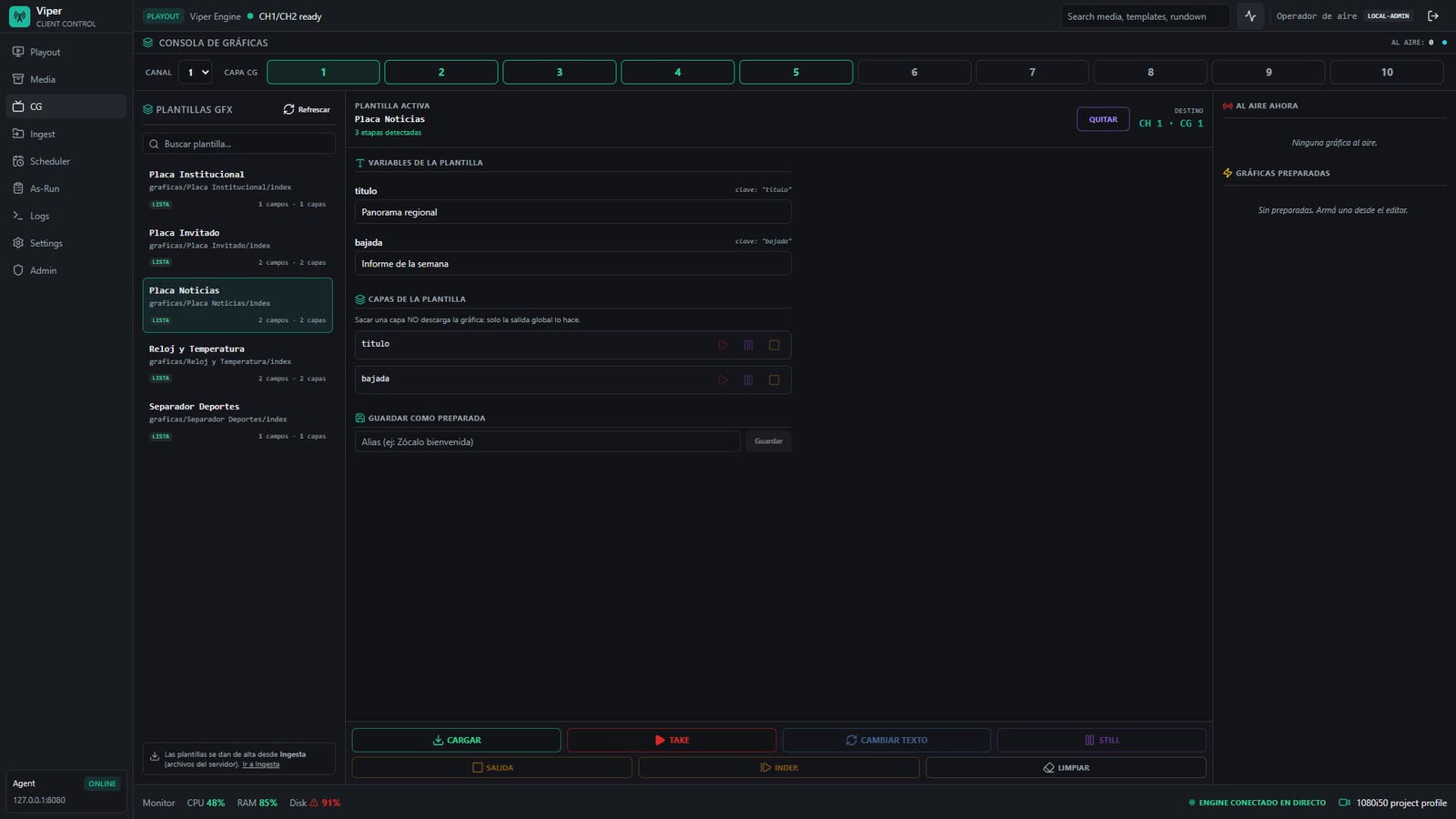Click the LIMPIAR button
Screen dimensions: 1456x819
pyautogui.click(x=1067, y=767)
